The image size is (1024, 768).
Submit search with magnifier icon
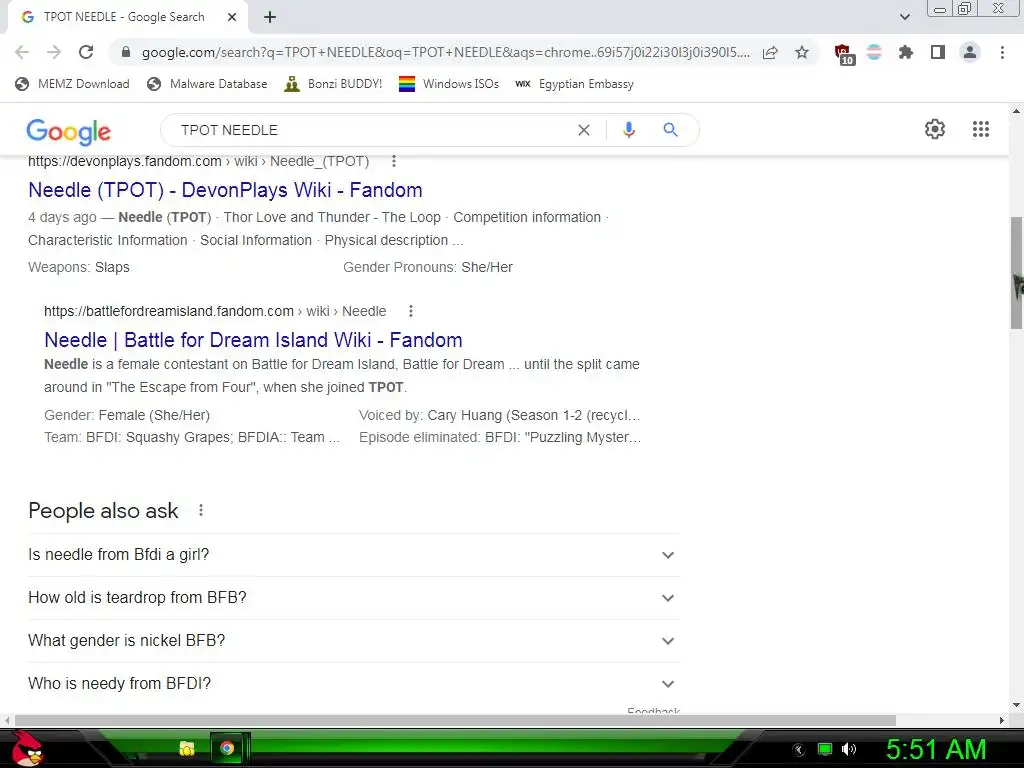[x=670, y=130]
